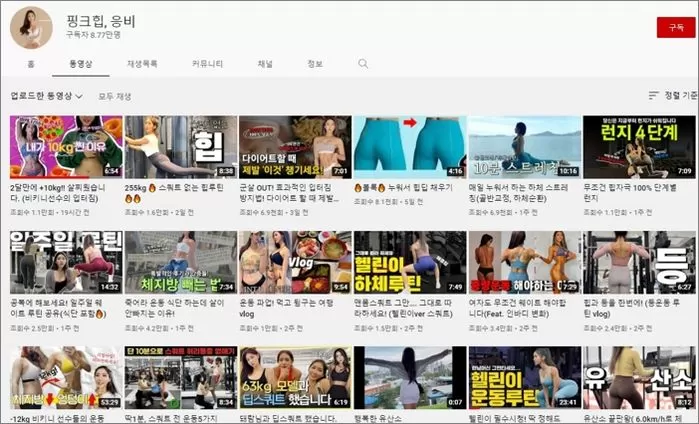Go to the 커뮤니티 tab
Screen dimensions: 699x424
tap(207, 64)
